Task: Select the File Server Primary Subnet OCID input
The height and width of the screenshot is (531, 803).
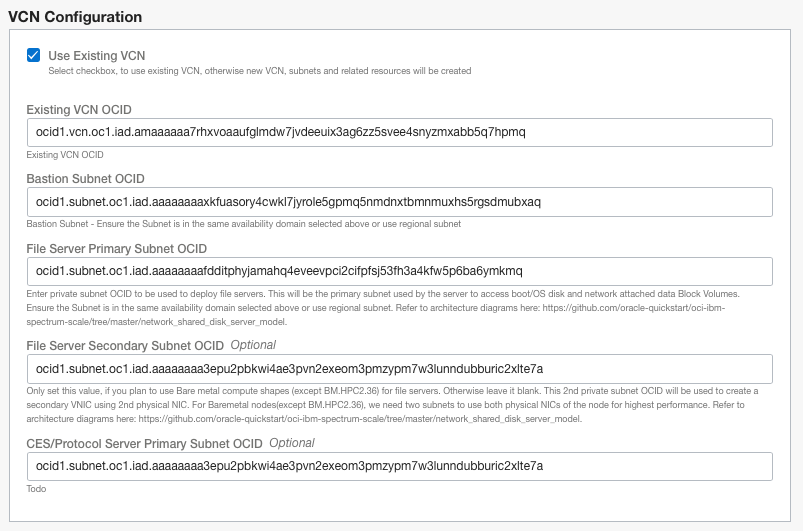Action: point(400,272)
